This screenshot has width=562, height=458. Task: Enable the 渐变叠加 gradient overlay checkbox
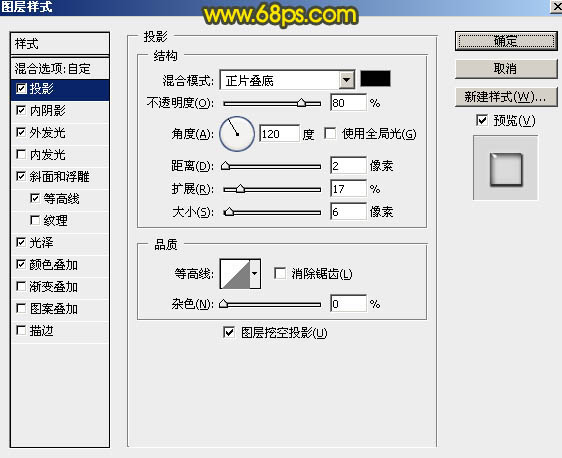tap(21, 286)
